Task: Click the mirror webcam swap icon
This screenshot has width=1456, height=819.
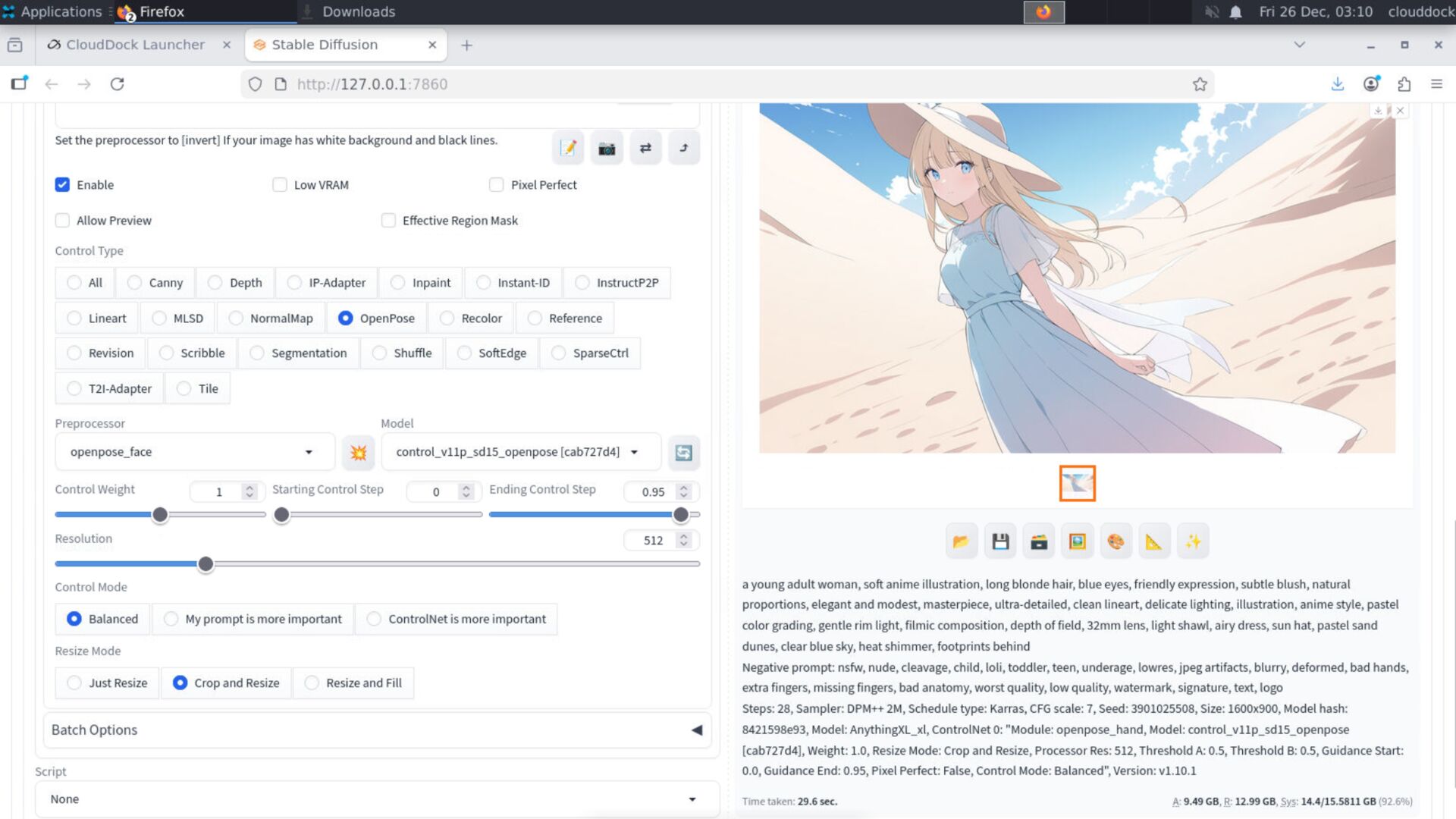Action: pyautogui.click(x=645, y=149)
